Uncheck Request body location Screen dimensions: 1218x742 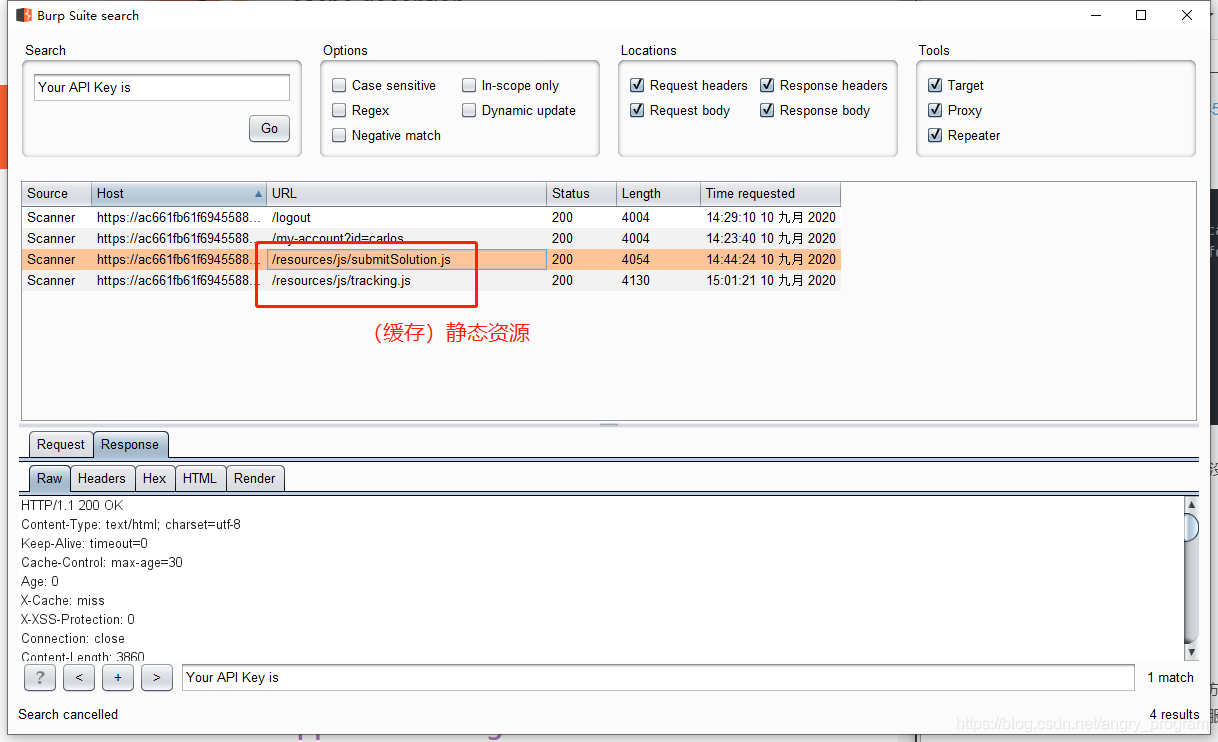tap(637, 110)
